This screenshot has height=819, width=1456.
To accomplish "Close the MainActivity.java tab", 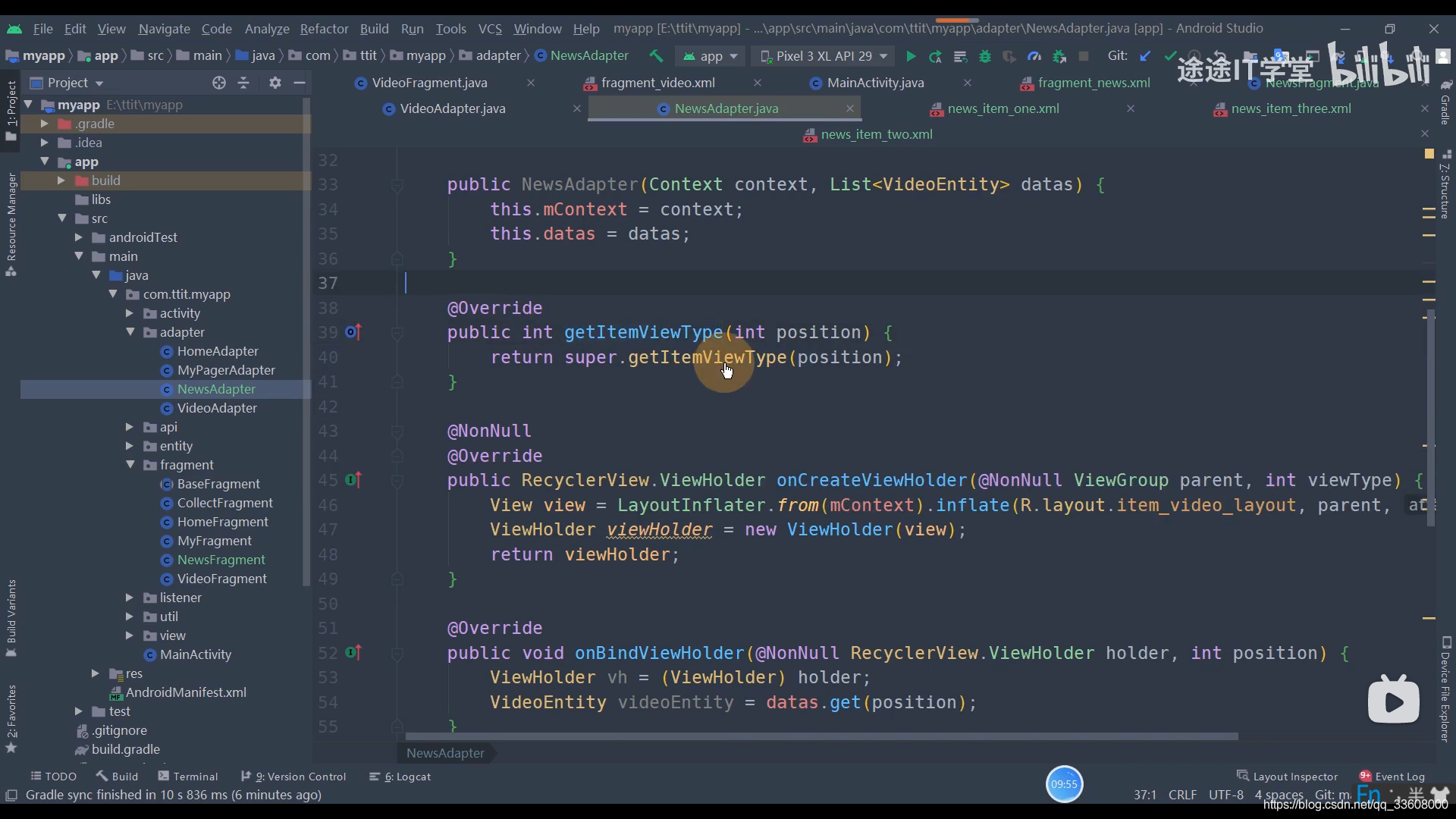I will click(967, 83).
